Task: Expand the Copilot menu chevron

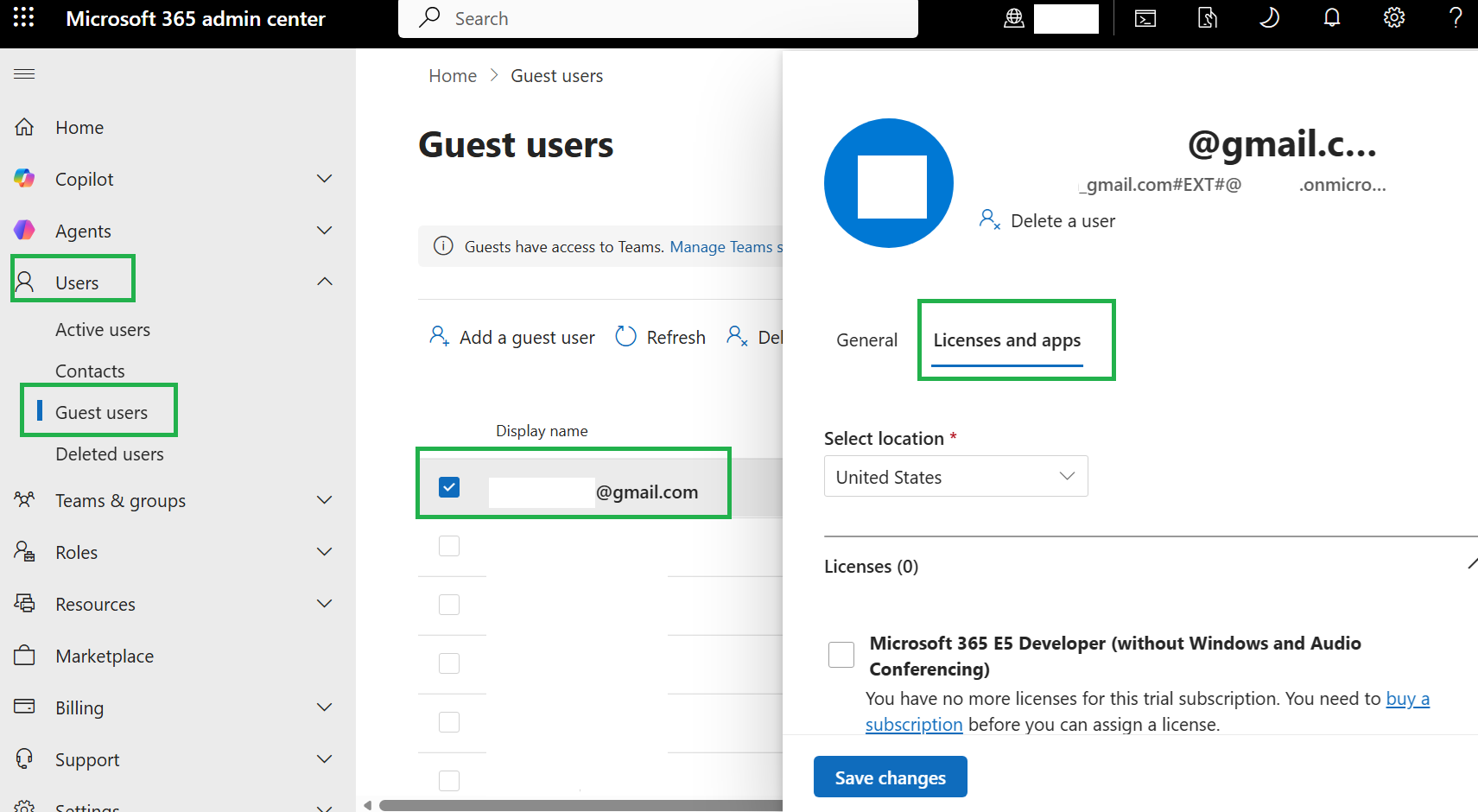Action: coord(325,179)
